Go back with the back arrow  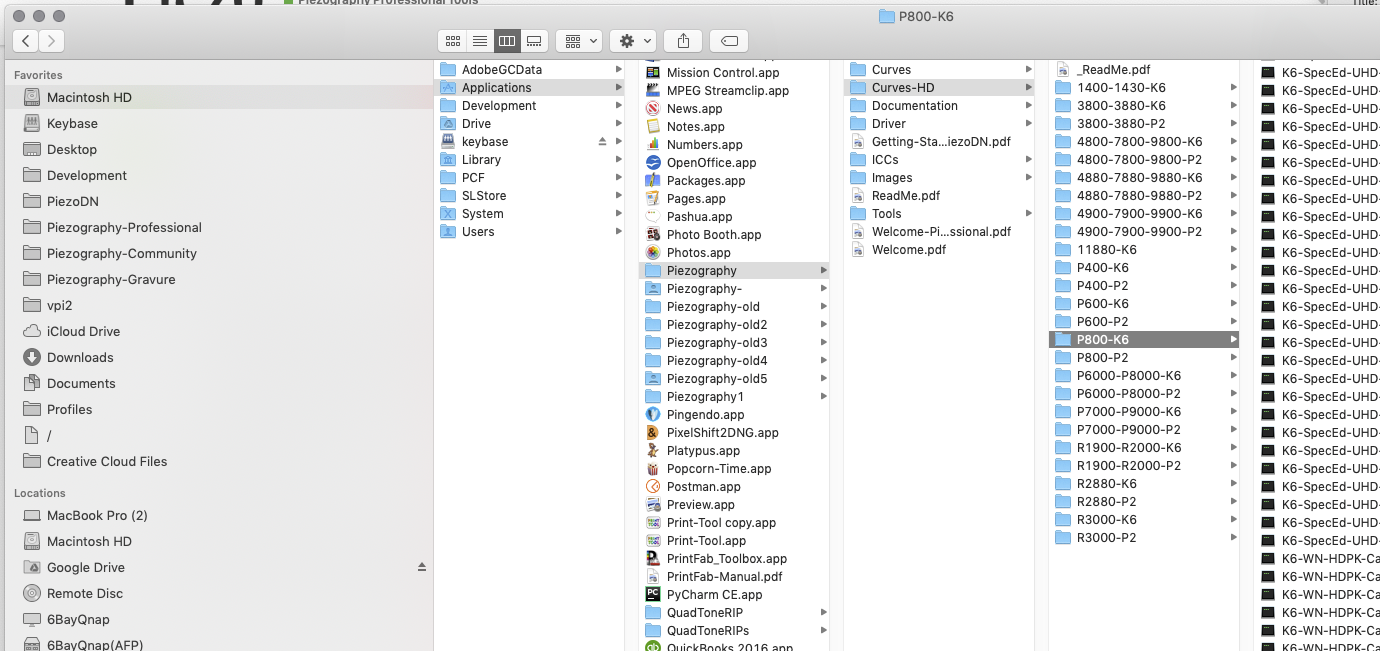tap(26, 41)
